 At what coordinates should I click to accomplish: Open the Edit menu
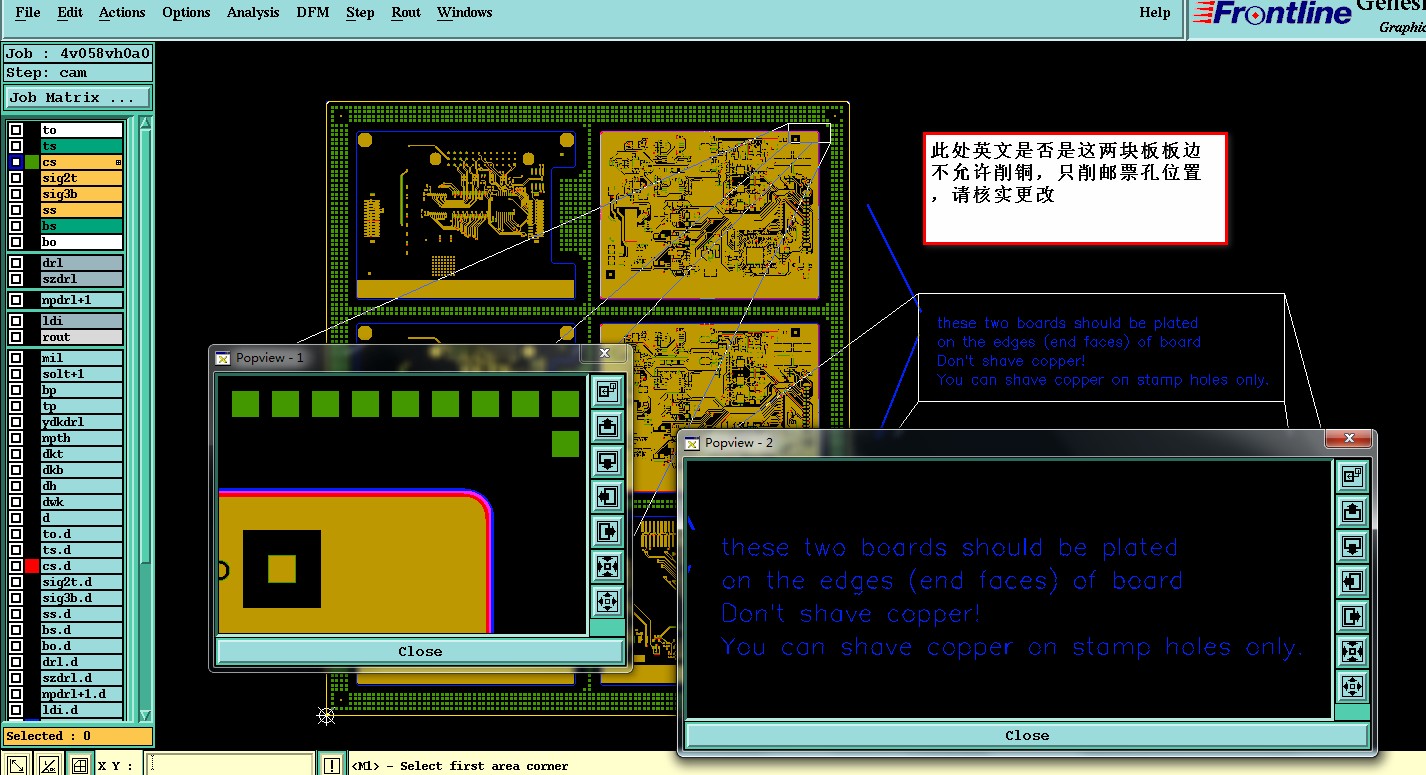coord(70,13)
